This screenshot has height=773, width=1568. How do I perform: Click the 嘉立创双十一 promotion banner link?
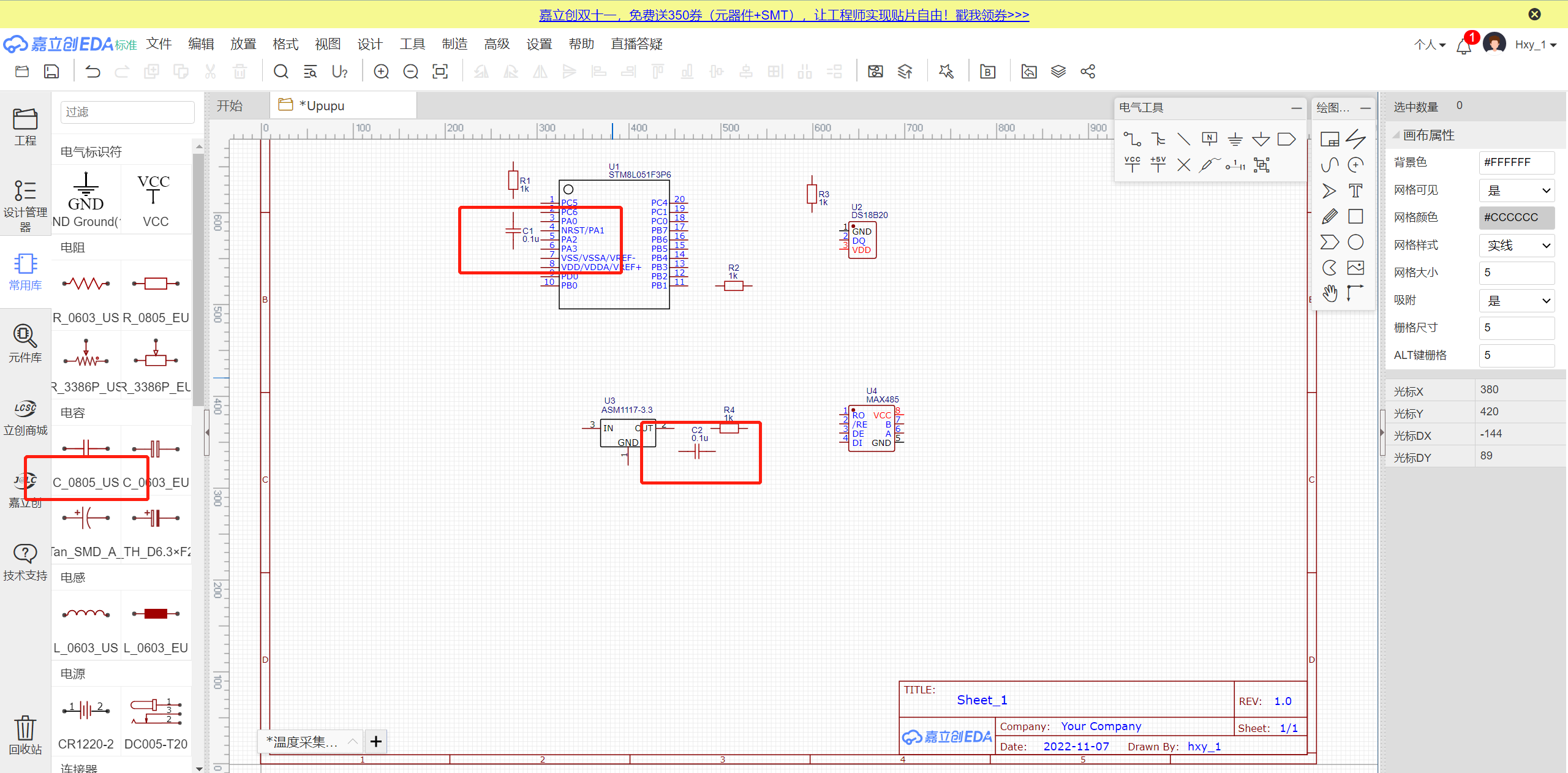783,15
